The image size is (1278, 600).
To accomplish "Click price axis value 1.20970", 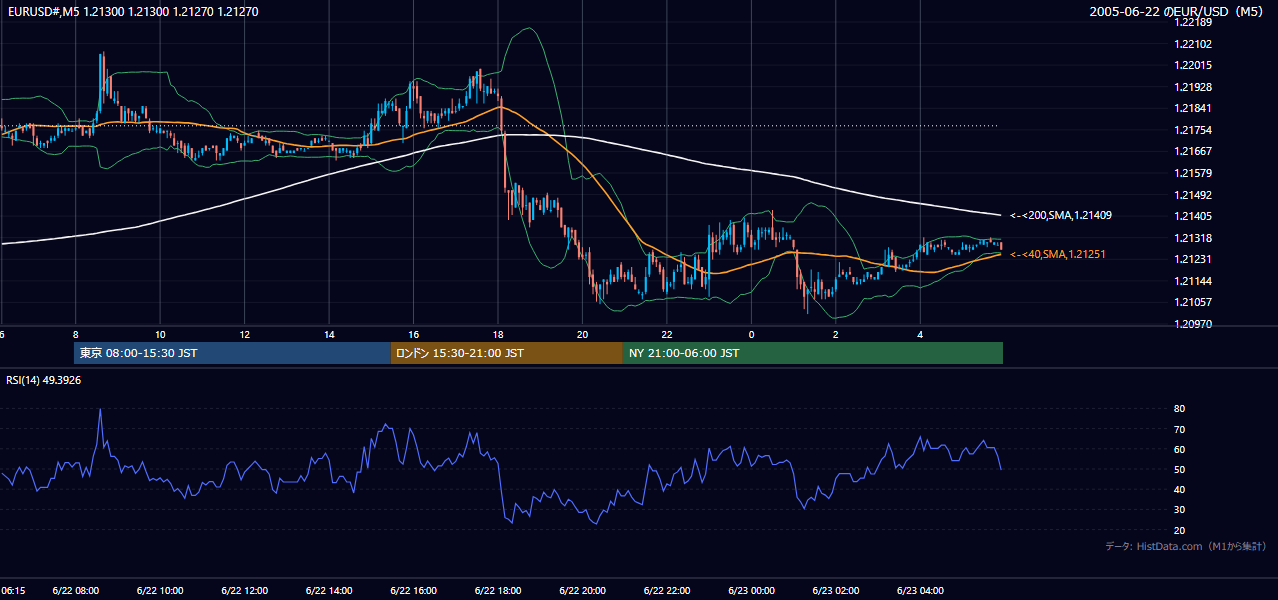I will [x=1194, y=324].
